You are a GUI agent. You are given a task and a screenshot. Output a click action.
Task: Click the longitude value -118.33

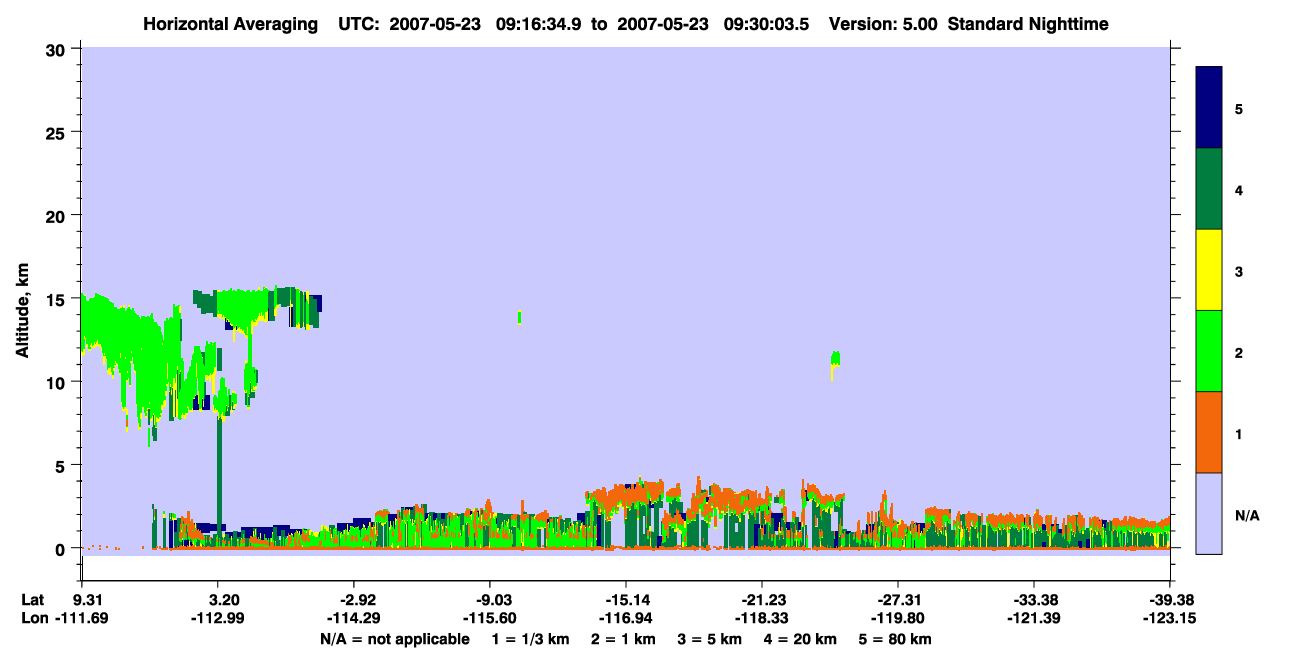(762, 619)
